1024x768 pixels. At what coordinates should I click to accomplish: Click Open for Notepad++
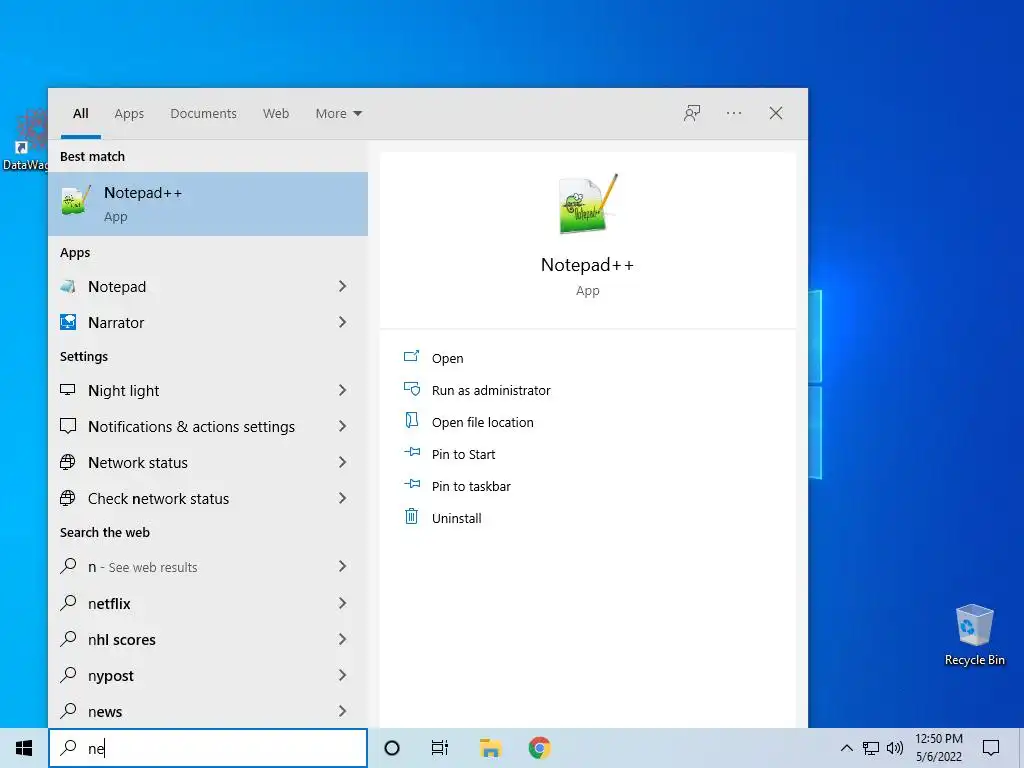click(447, 358)
